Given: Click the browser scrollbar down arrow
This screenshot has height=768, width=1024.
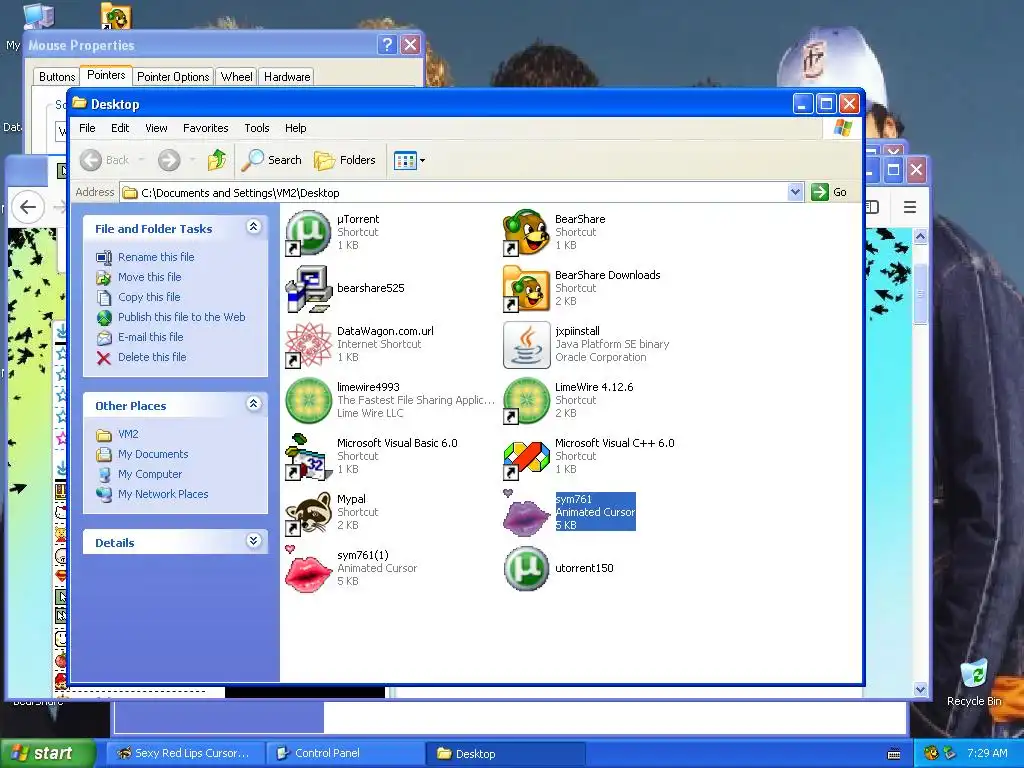Looking at the screenshot, I should tap(920, 689).
